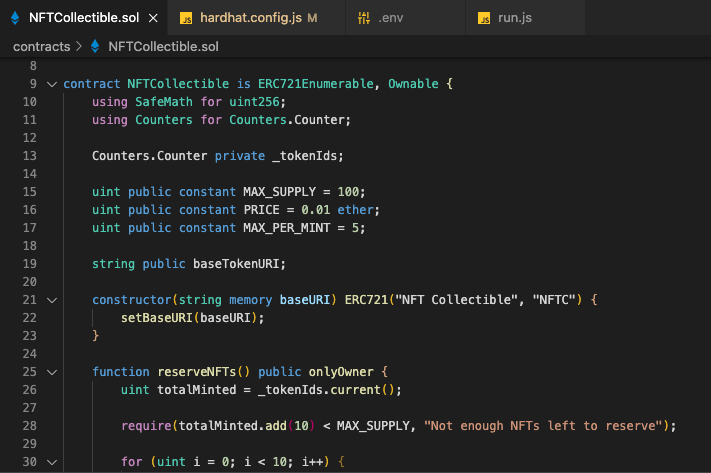
Task: Collapse the reserveNFTs function at line 25
Action: coord(52,372)
